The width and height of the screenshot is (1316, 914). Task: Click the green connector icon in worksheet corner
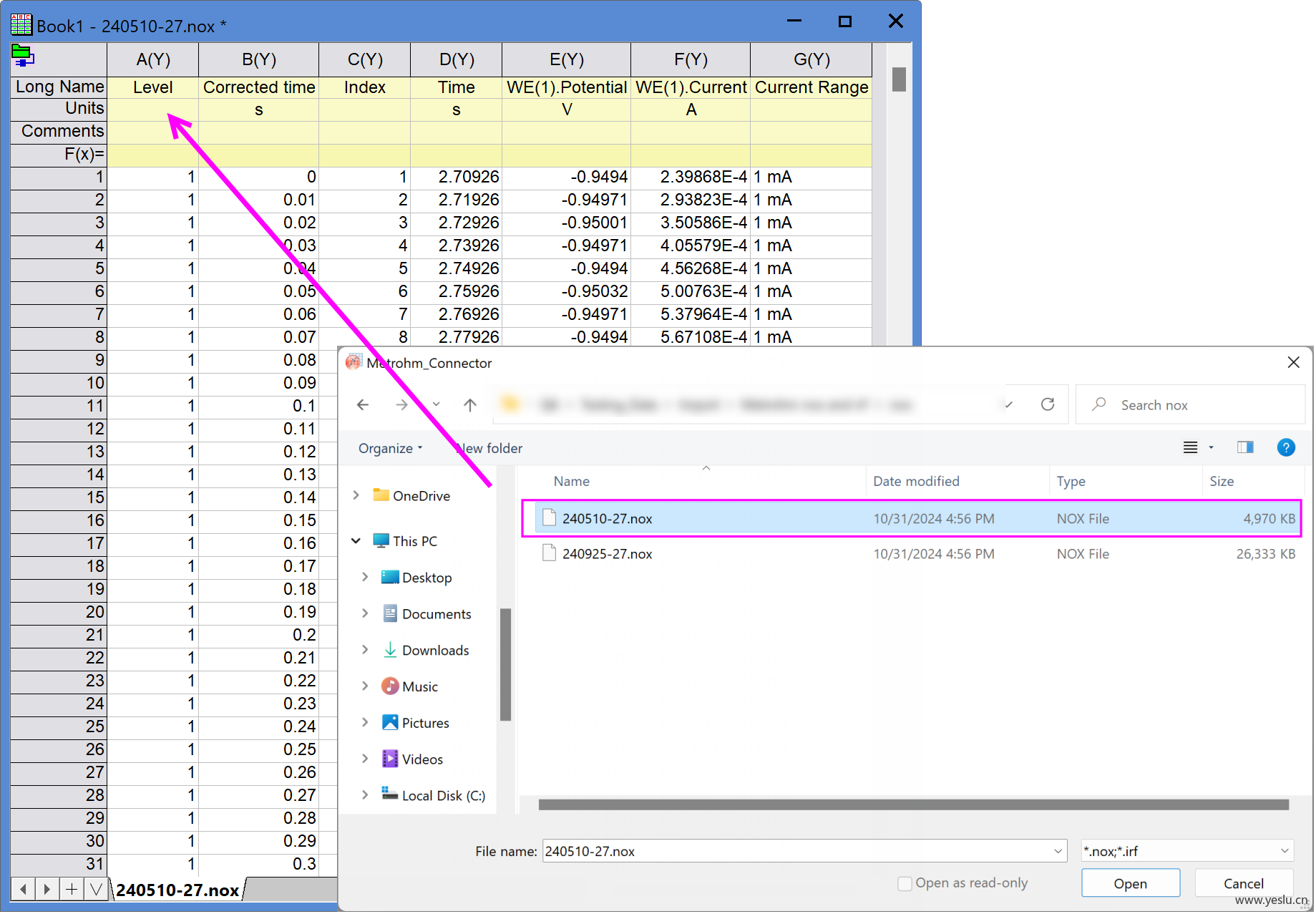(x=22, y=56)
